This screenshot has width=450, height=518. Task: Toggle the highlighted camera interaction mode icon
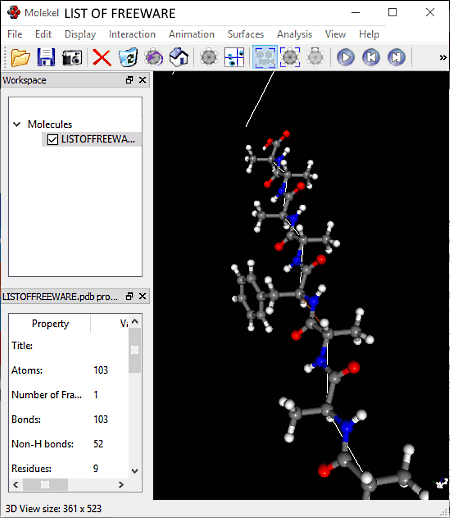point(265,57)
